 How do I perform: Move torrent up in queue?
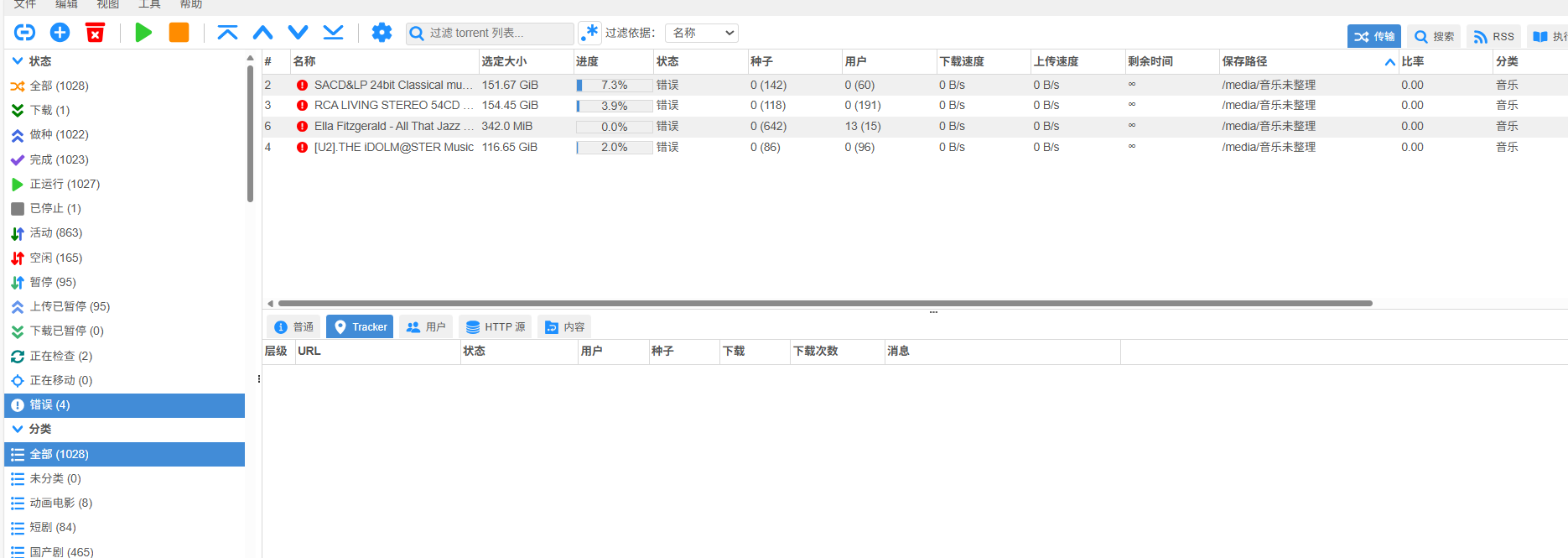click(262, 33)
